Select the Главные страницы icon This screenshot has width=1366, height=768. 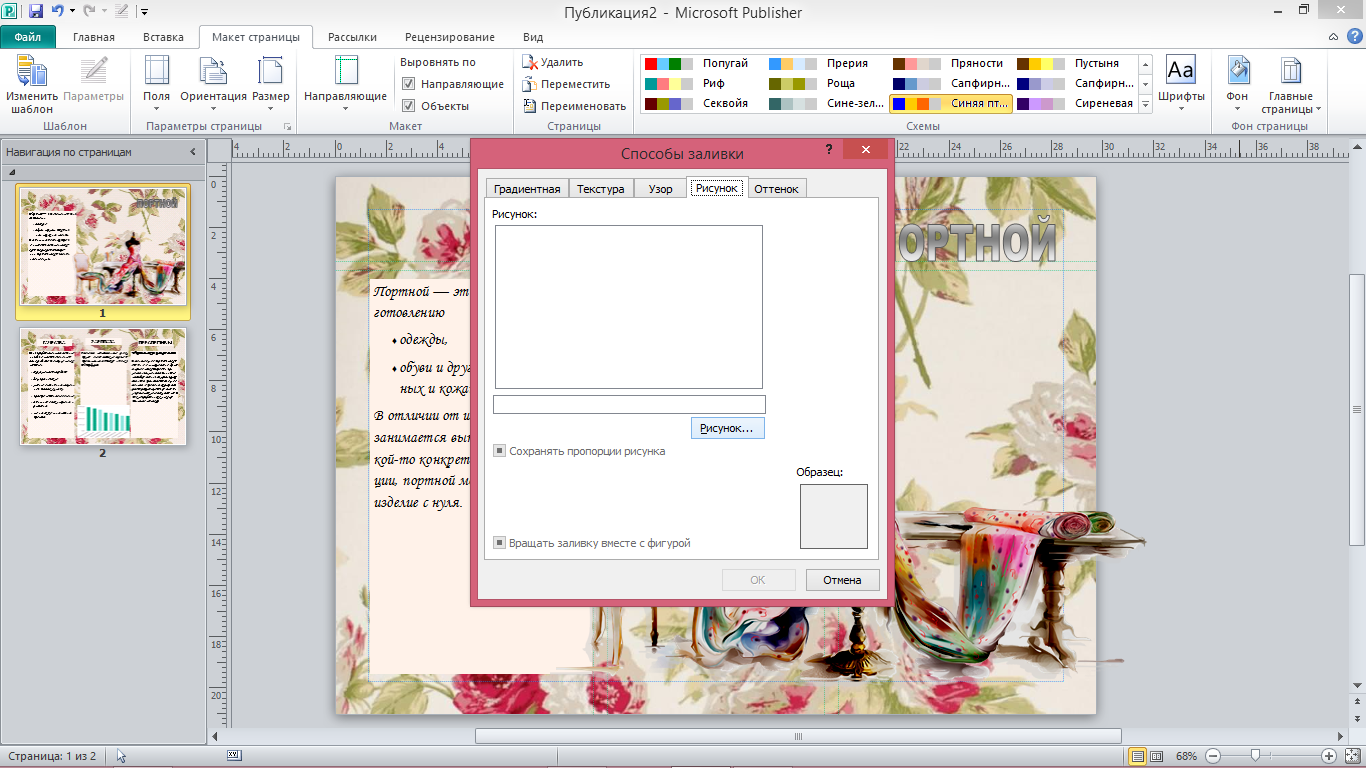(1291, 72)
